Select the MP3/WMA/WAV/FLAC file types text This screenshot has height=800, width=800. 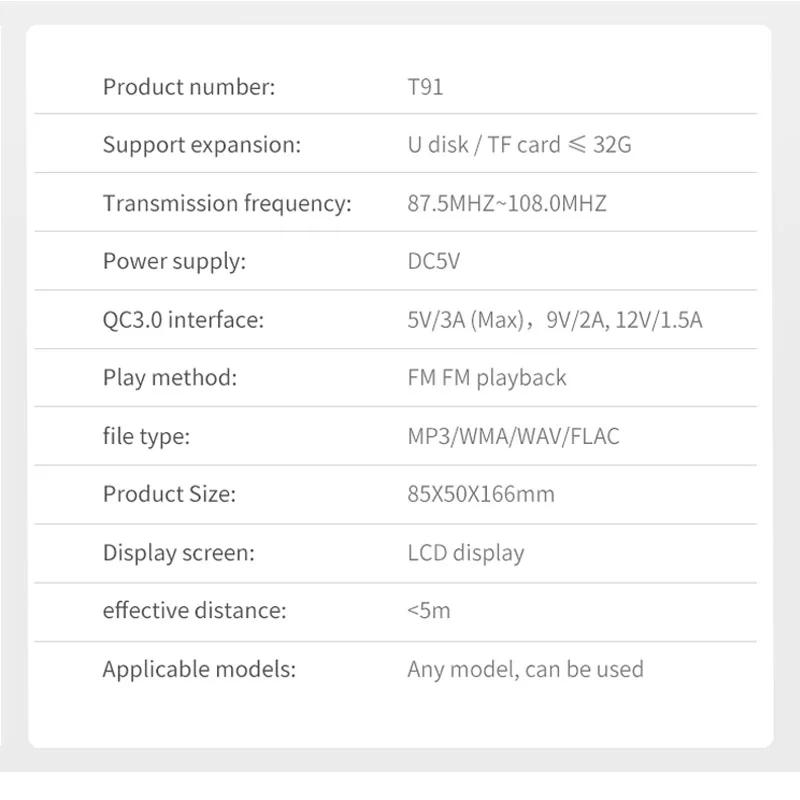point(513,436)
